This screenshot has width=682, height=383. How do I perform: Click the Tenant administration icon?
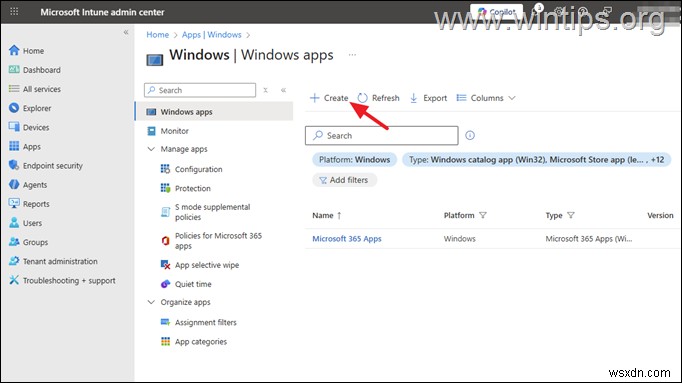pyautogui.click(x=14, y=261)
